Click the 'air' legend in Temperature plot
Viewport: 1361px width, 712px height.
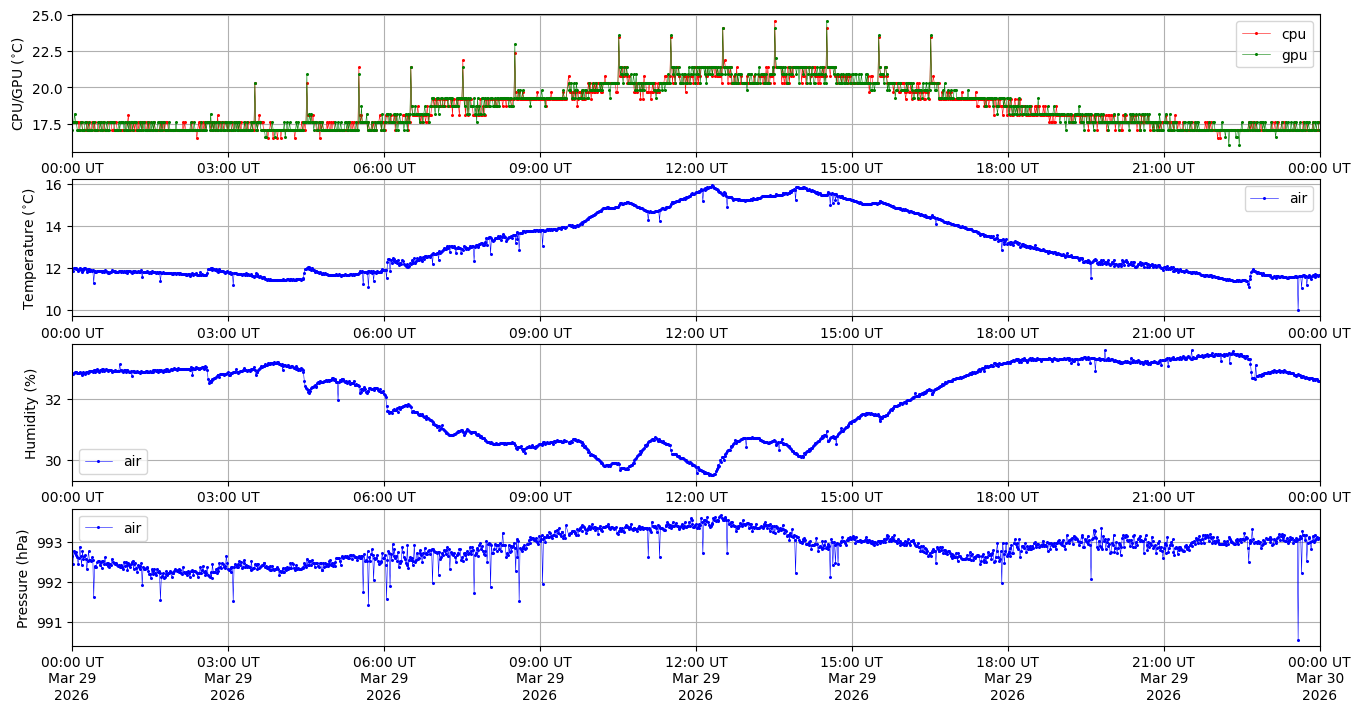tap(1298, 199)
